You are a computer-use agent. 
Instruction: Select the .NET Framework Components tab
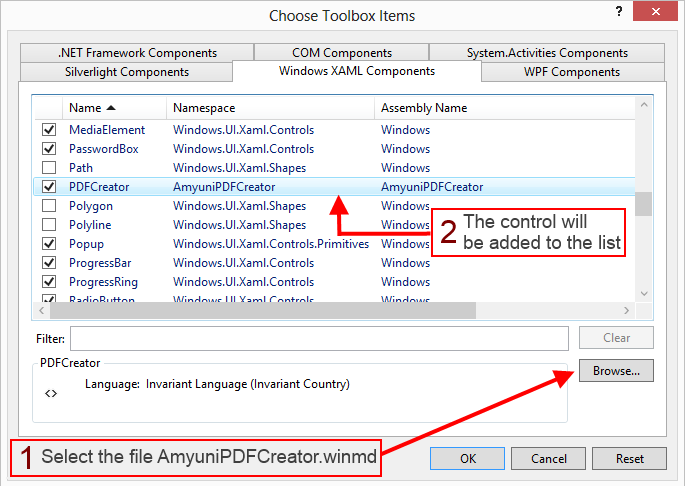tap(137, 53)
